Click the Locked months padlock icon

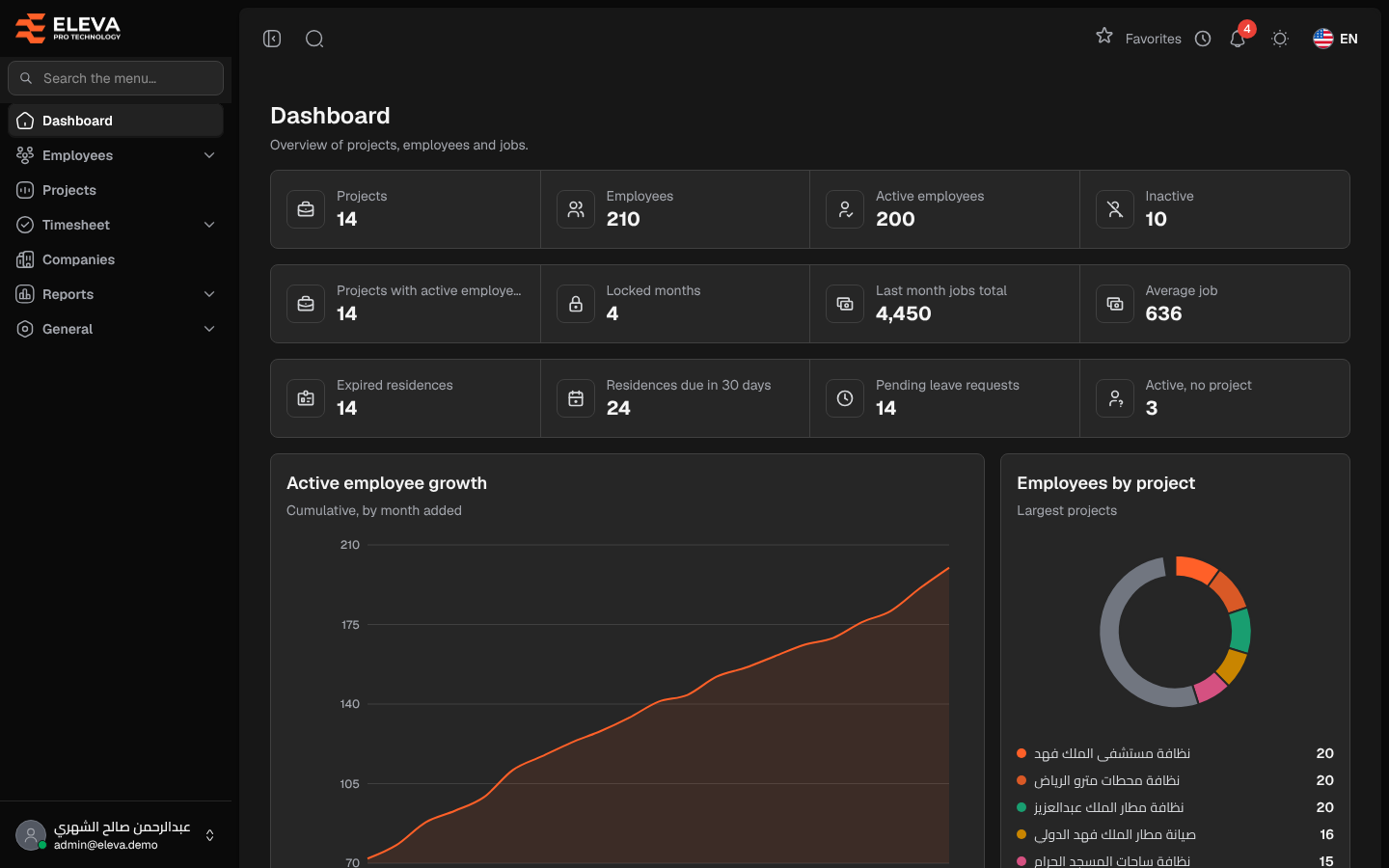point(576,304)
